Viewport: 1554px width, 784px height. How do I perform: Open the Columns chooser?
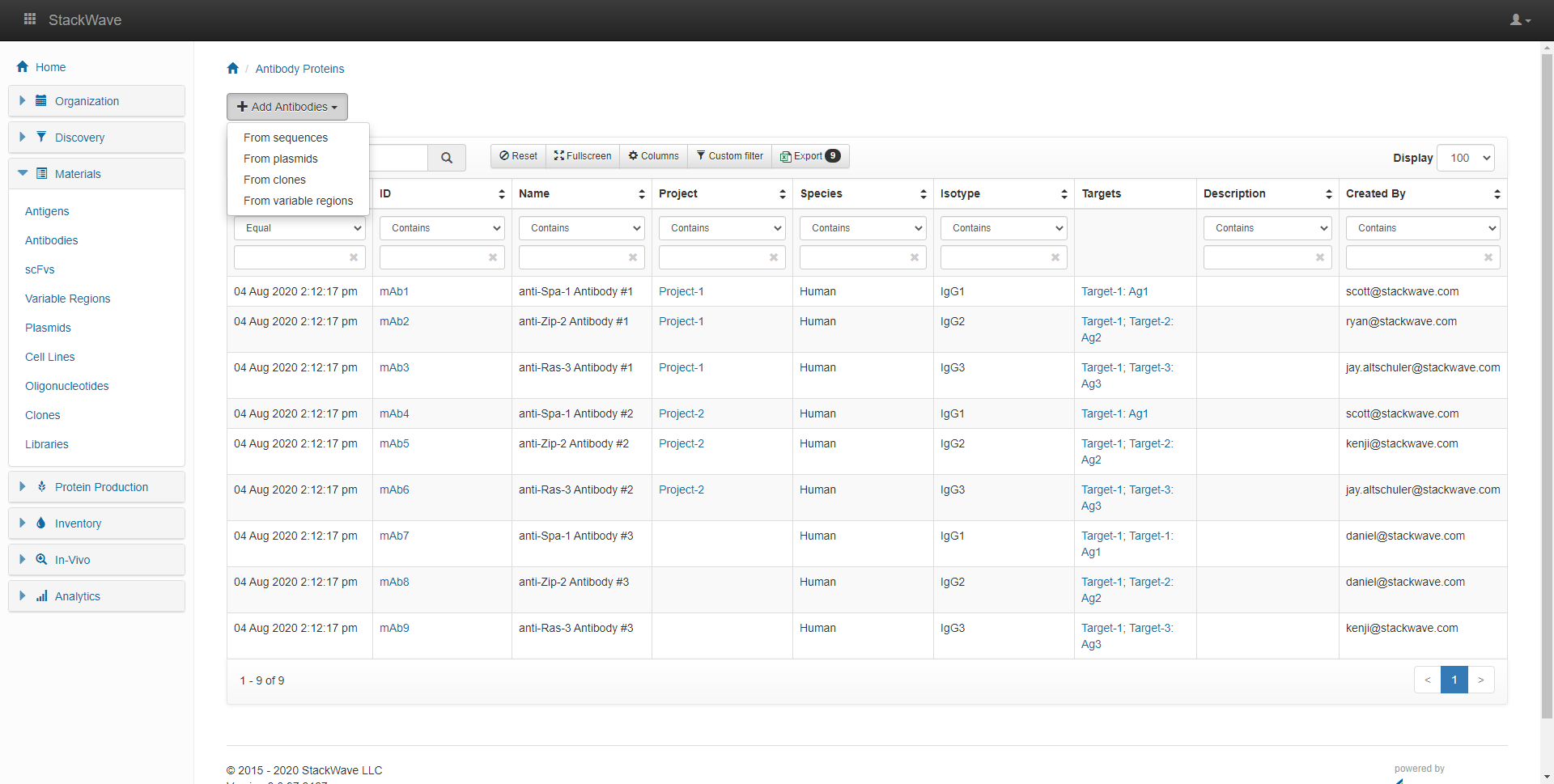click(x=654, y=156)
